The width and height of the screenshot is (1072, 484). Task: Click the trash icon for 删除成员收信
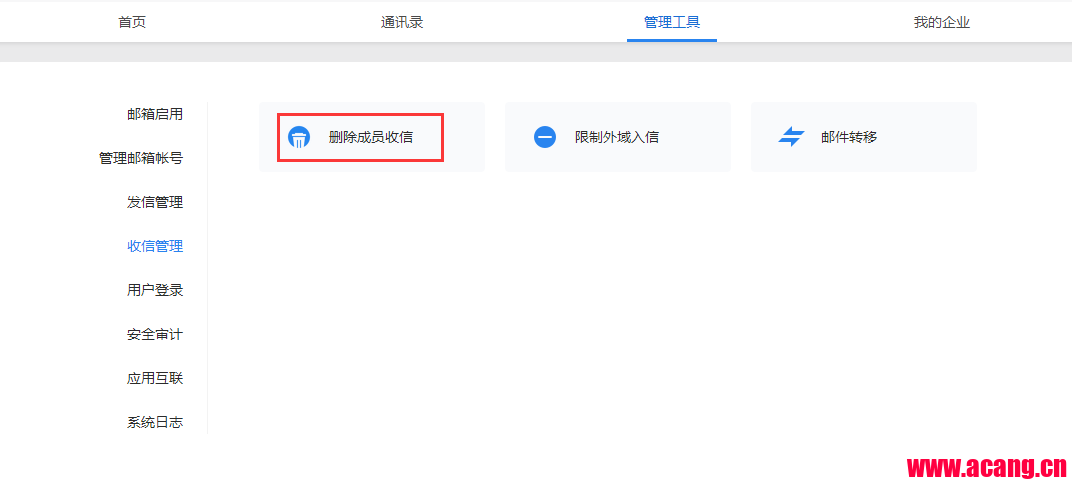[x=299, y=137]
